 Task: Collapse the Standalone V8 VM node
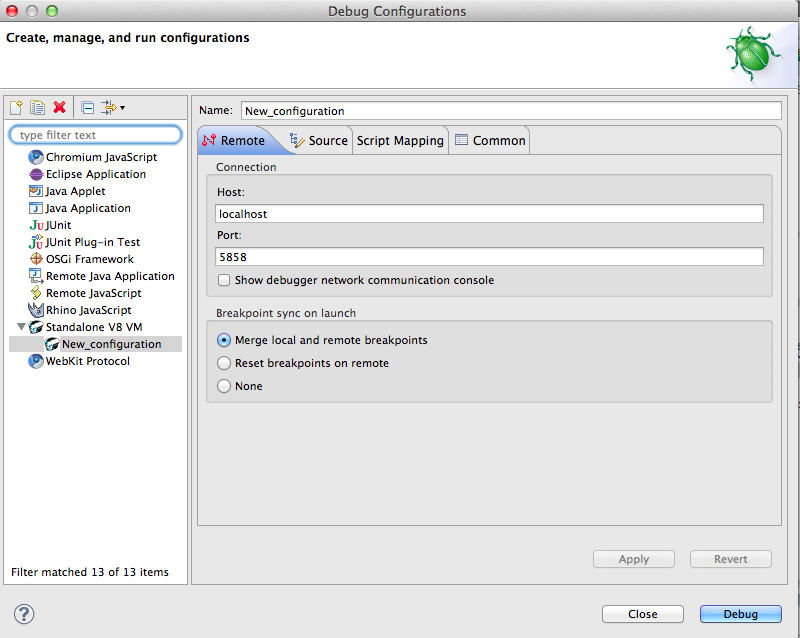[x=21, y=327]
